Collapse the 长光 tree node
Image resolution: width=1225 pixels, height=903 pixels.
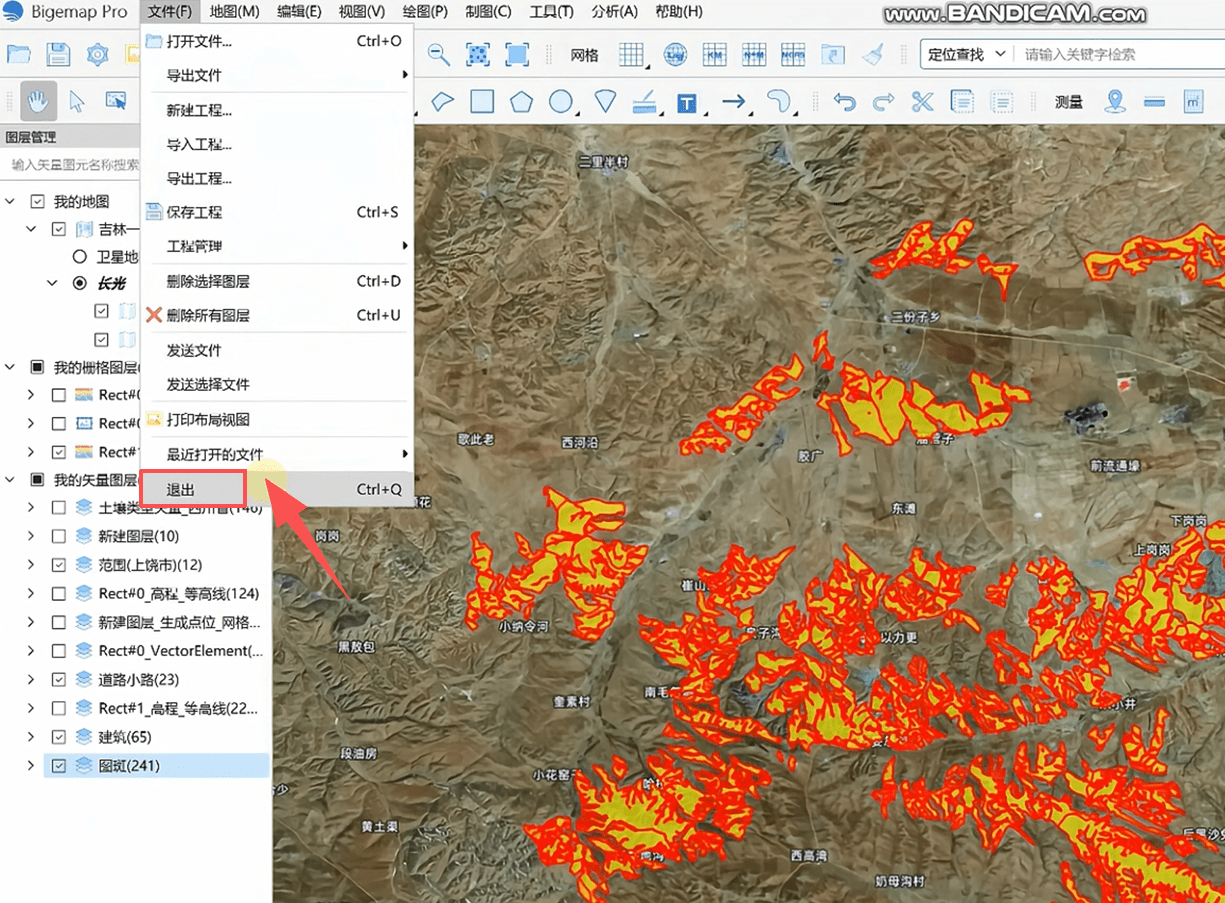tap(52, 283)
